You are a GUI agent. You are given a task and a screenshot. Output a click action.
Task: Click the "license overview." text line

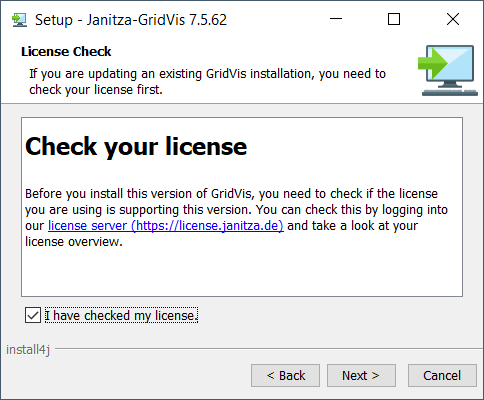(x=74, y=241)
